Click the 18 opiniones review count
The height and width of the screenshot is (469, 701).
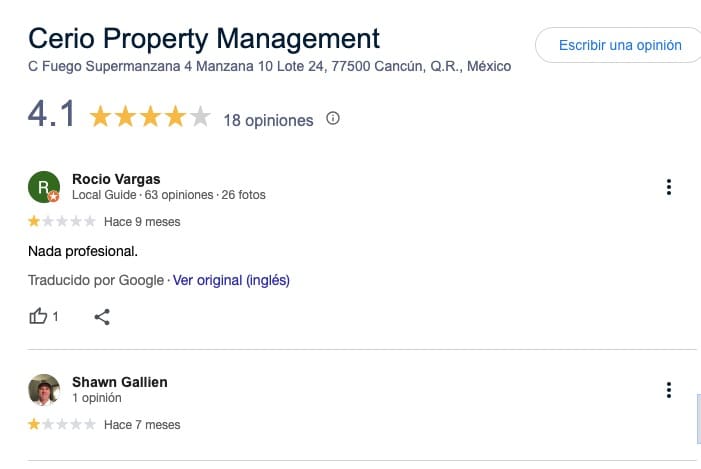[x=268, y=120]
